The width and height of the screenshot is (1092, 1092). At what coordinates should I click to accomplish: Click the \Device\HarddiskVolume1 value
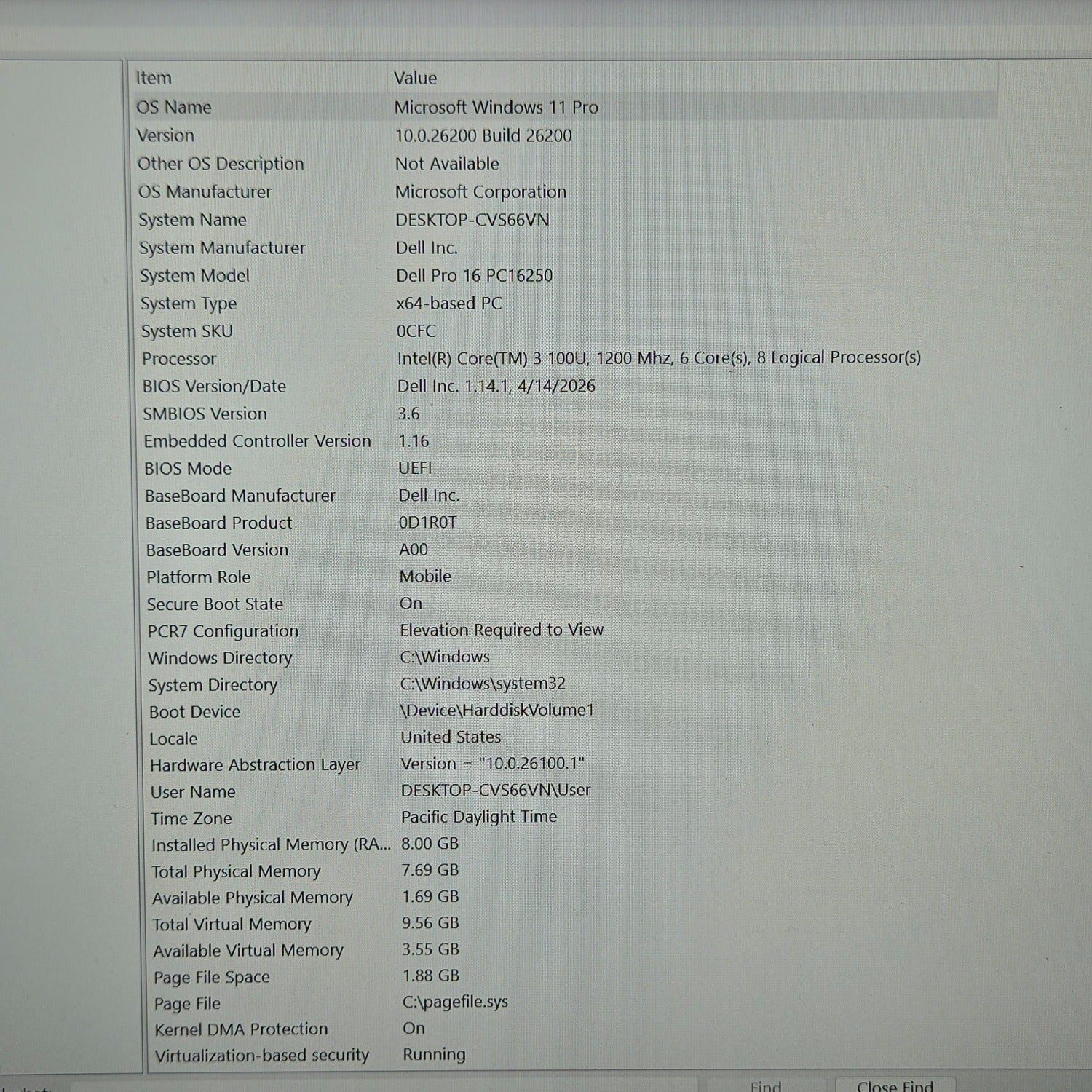click(x=497, y=711)
